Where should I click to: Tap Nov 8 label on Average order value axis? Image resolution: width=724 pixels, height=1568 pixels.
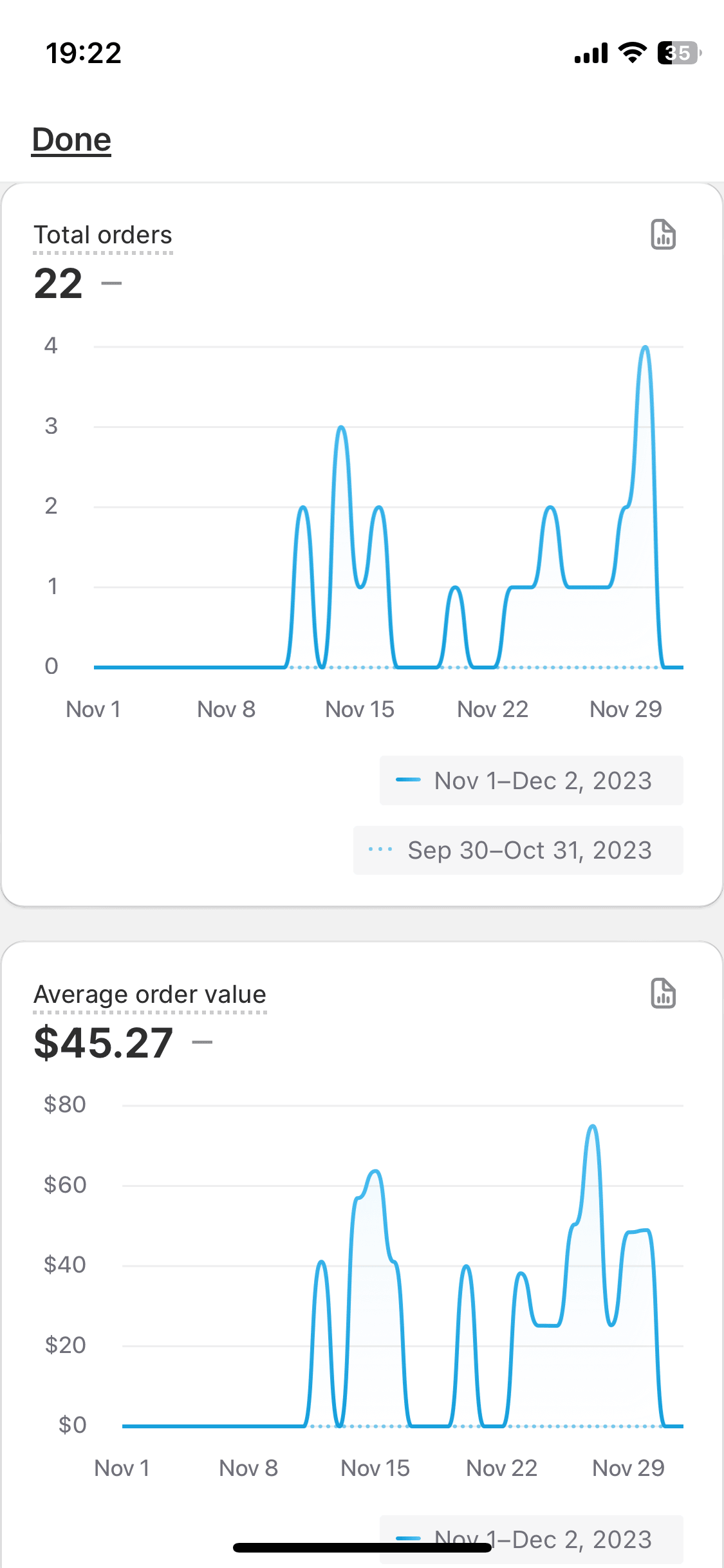coord(248,1468)
